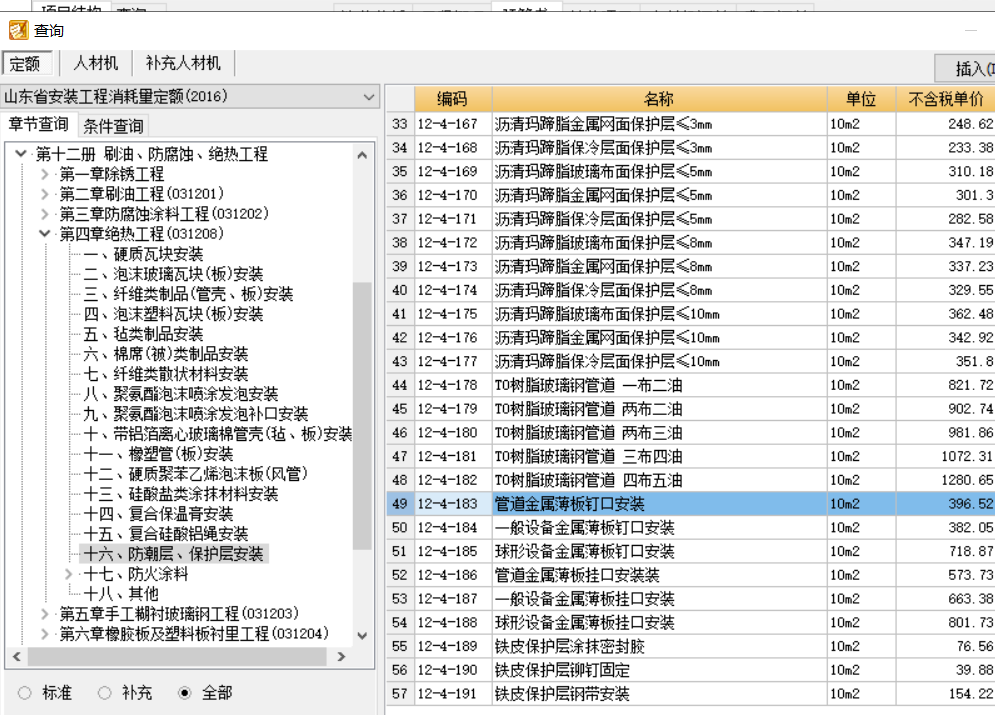Screen dimensions: 995x715
Task: Select tree item 五、毡类制品安装
Action: tap(143, 334)
